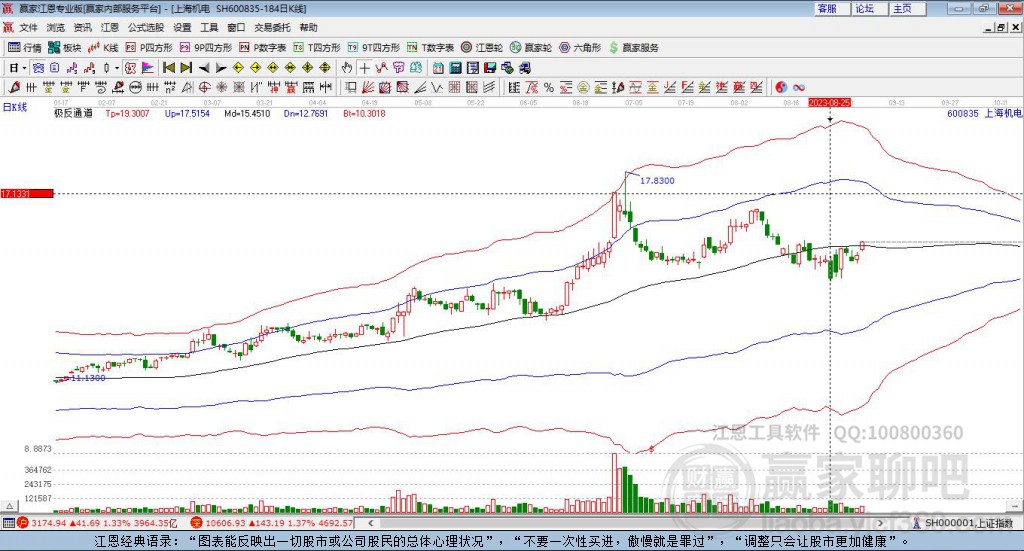Open T四方形 time square
Viewport: 1024px width, 551px height.
point(317,48)
